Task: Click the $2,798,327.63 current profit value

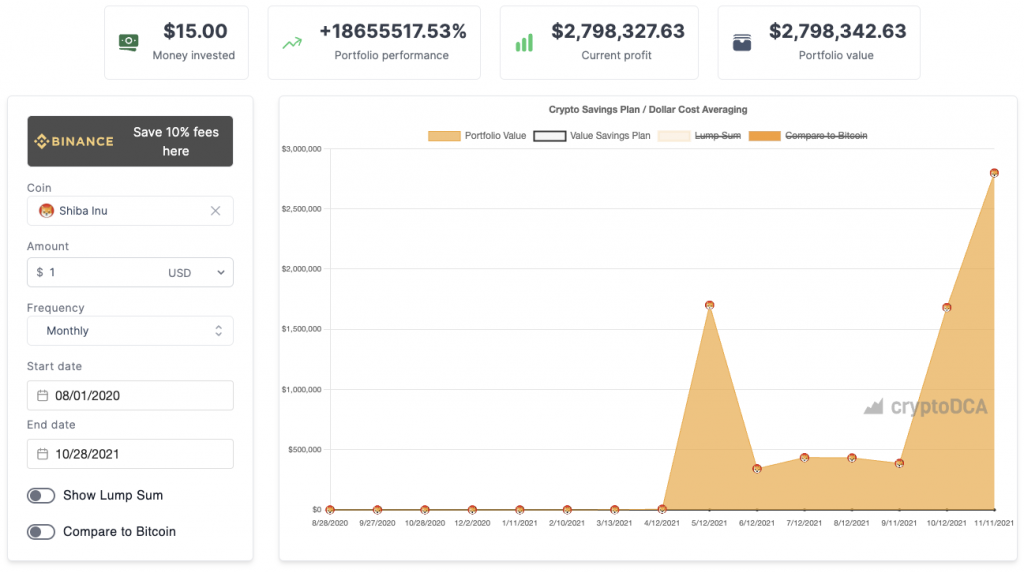Action: [x=618, y=31]
